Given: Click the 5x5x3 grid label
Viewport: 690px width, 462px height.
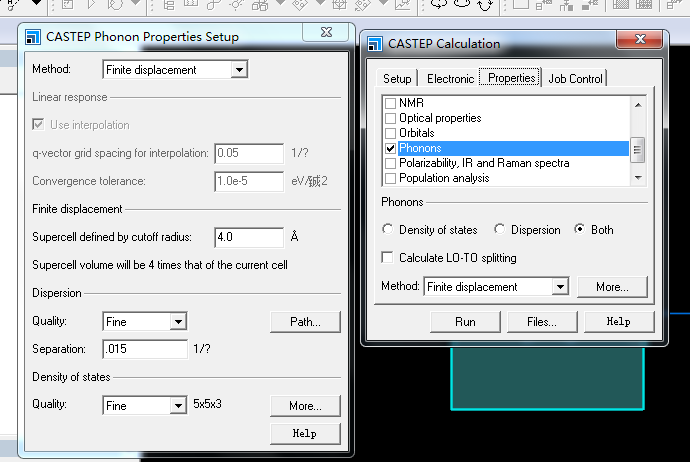Looking at the screenshot, I should coord(207,404).
